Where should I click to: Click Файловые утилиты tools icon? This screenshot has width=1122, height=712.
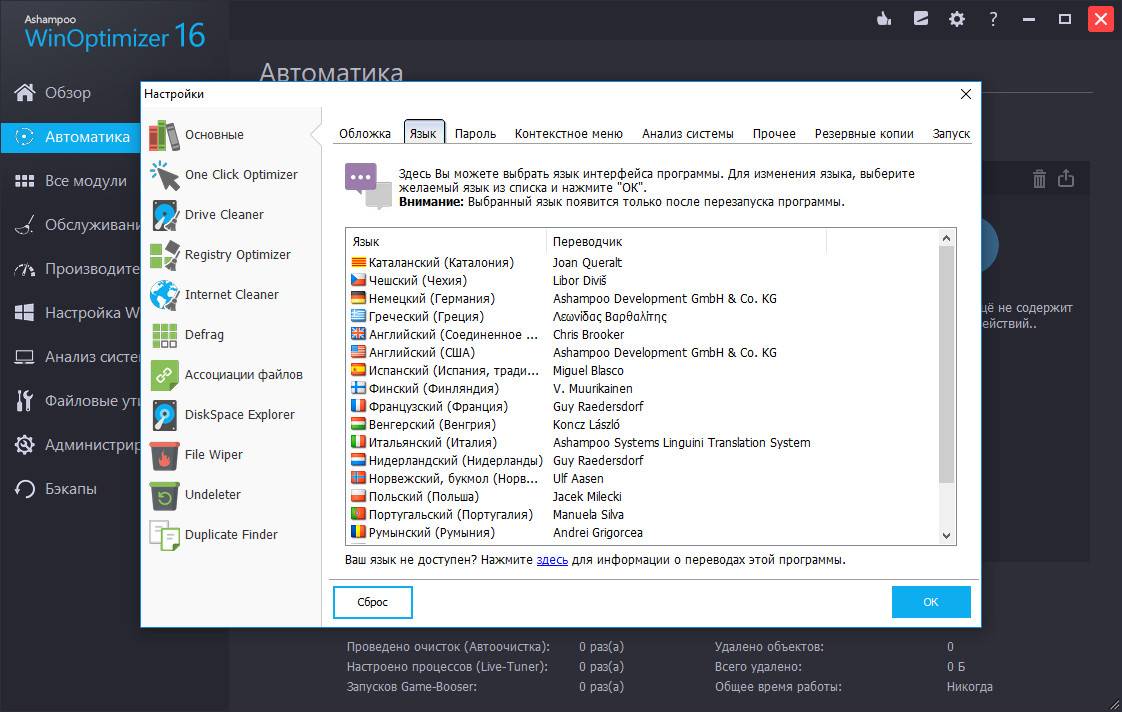click(24, 401)
